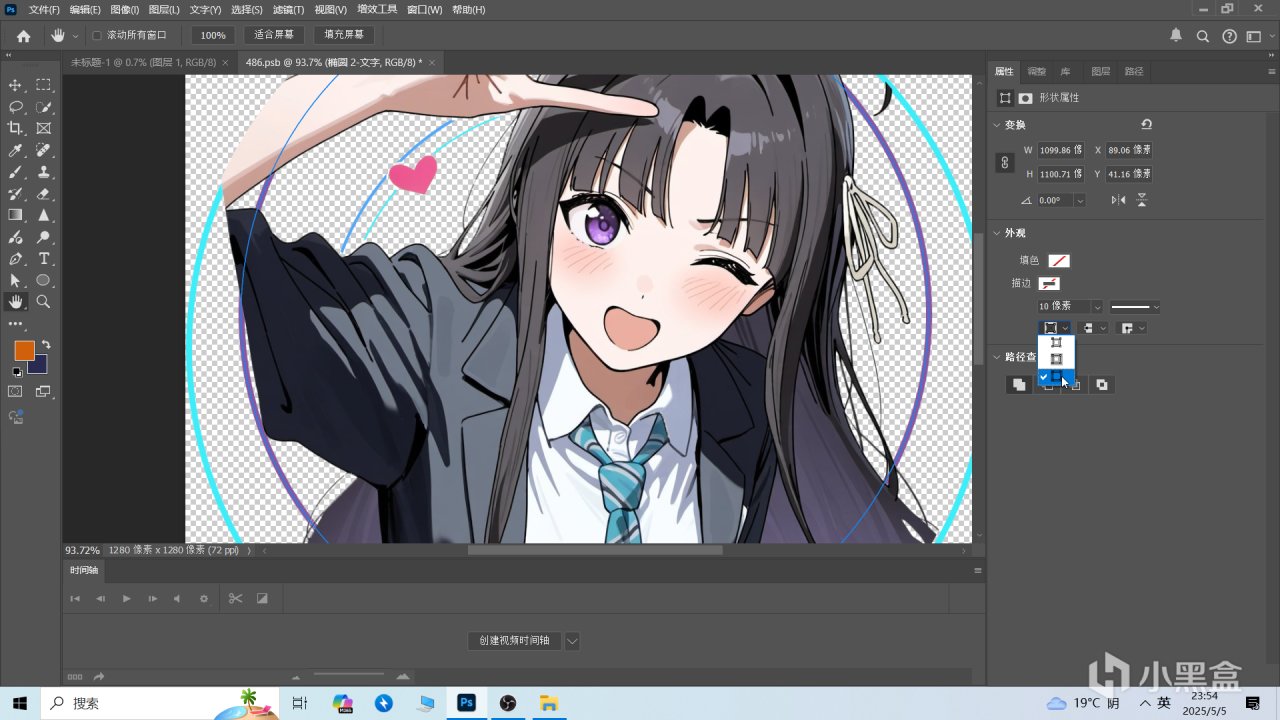Viewport: 1280px width, 720px height.
Task: Select the Crop tool
Action: point(16,128)
